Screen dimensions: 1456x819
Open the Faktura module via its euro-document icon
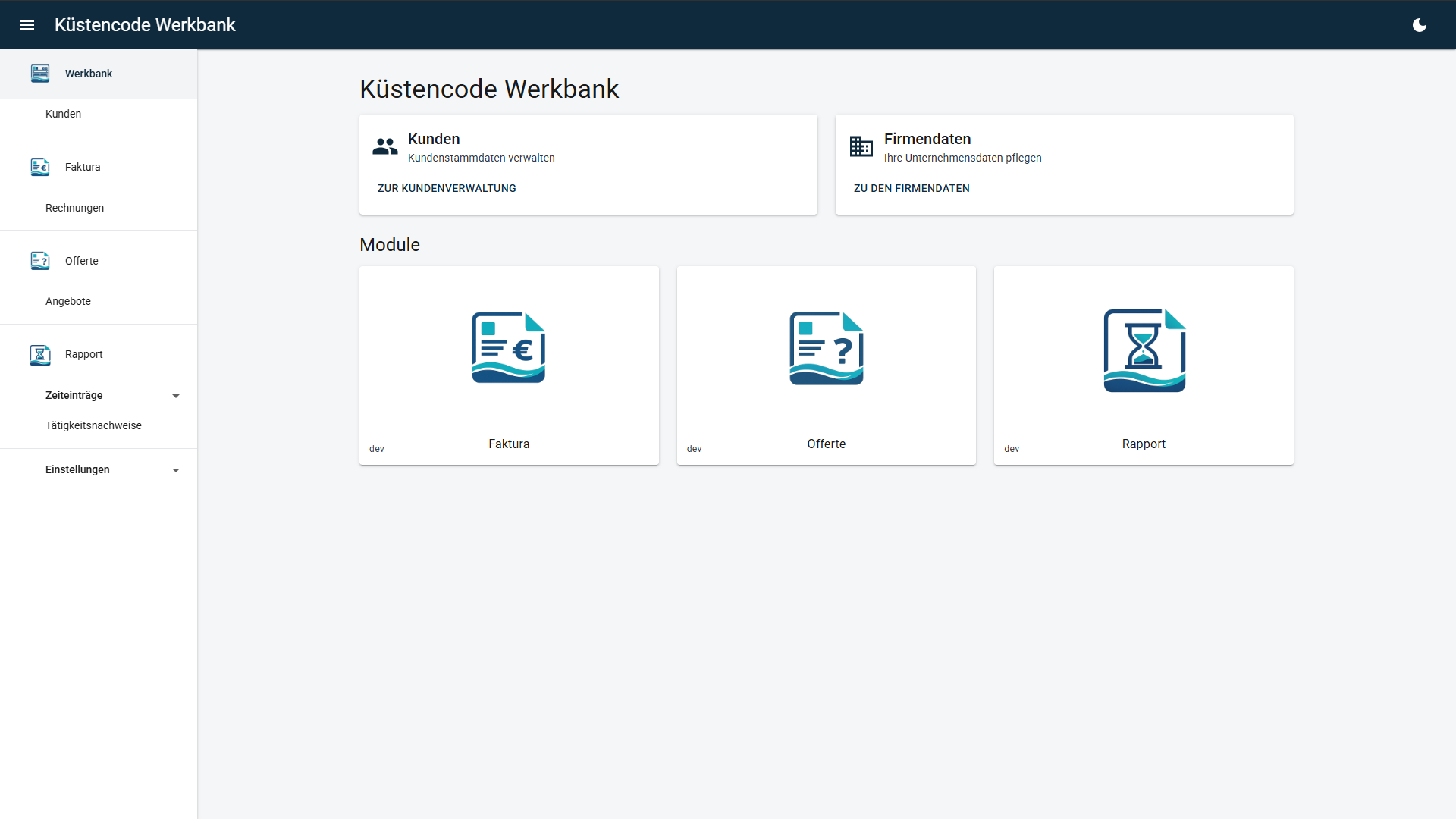click(508, 347)
